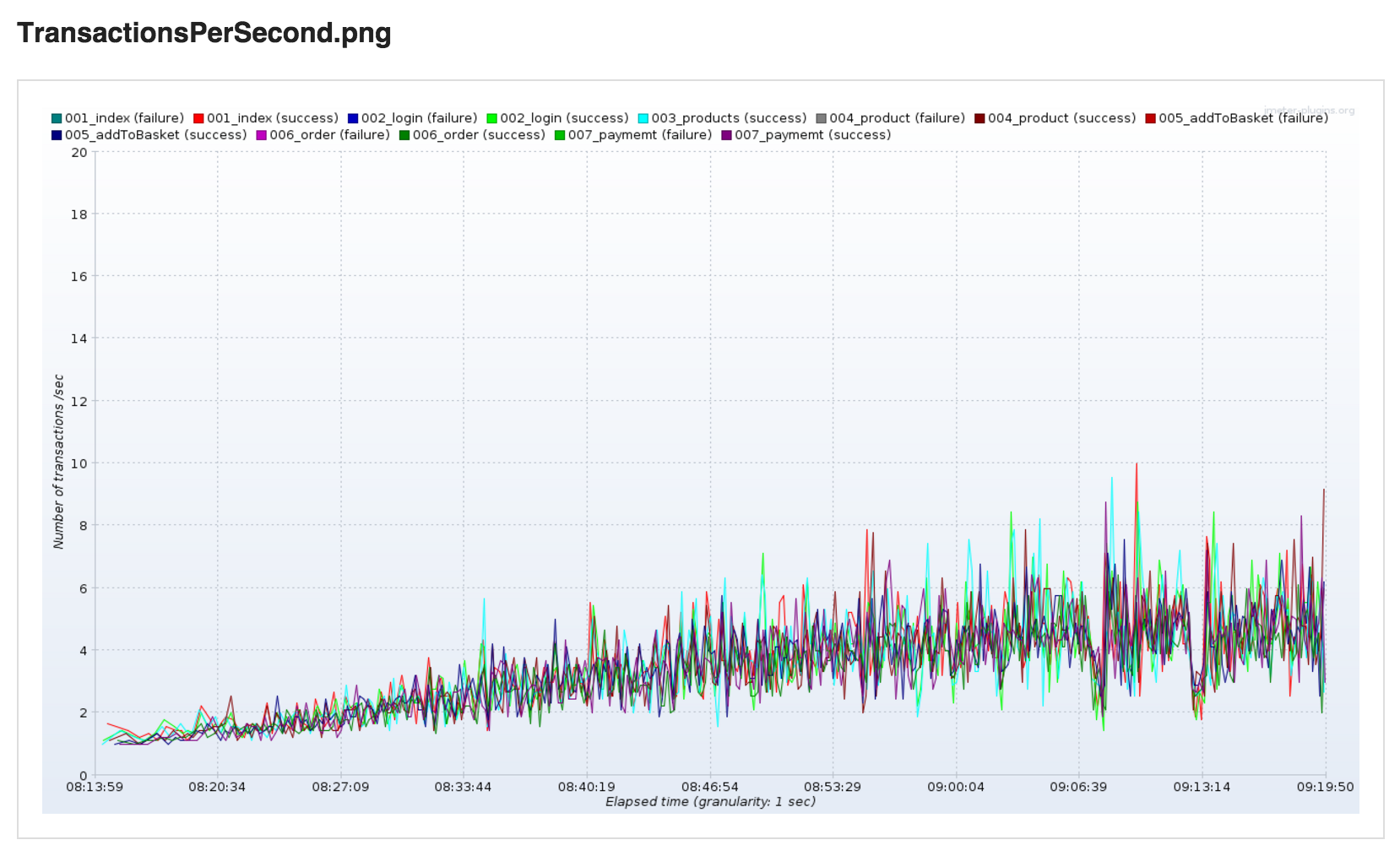Viewport: 1400px width, 856px height.
Task: Click the y-axis value 2
Action: click(84, 712)
